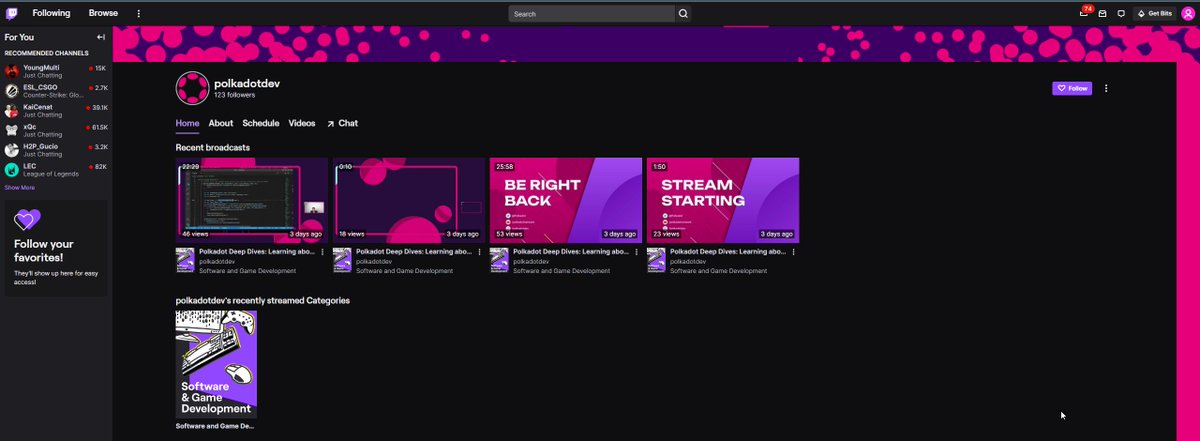The height and width of the screenshot is (441, 1200).
Task: Click the 123 followers text
Action: pyautogui.click(x=234, y=95)
